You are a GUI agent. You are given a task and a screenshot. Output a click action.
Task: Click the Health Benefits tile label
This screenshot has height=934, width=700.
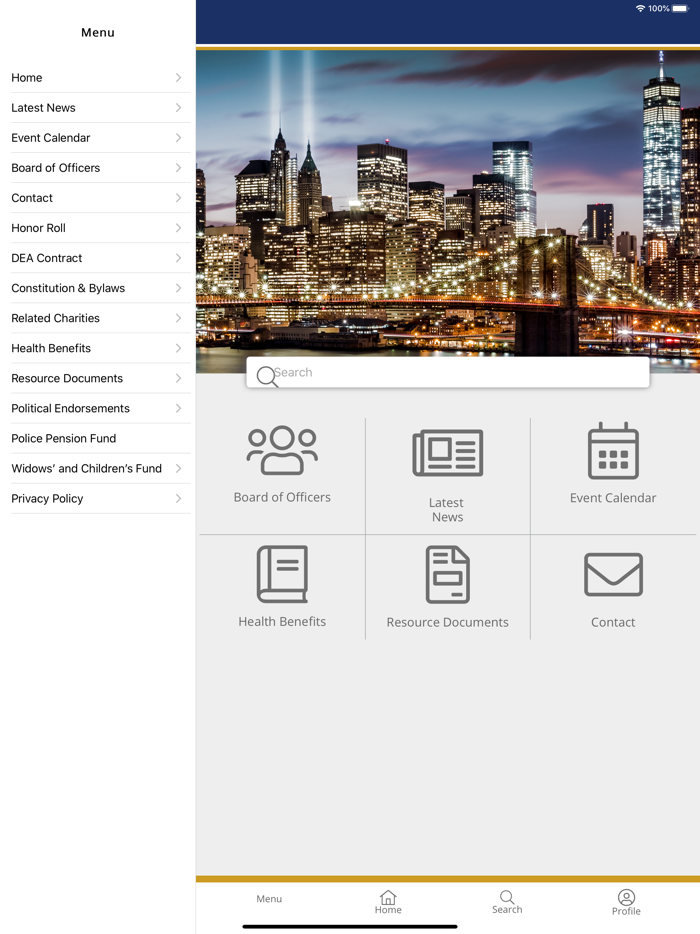pyautogui.click(x=282, y=622)
